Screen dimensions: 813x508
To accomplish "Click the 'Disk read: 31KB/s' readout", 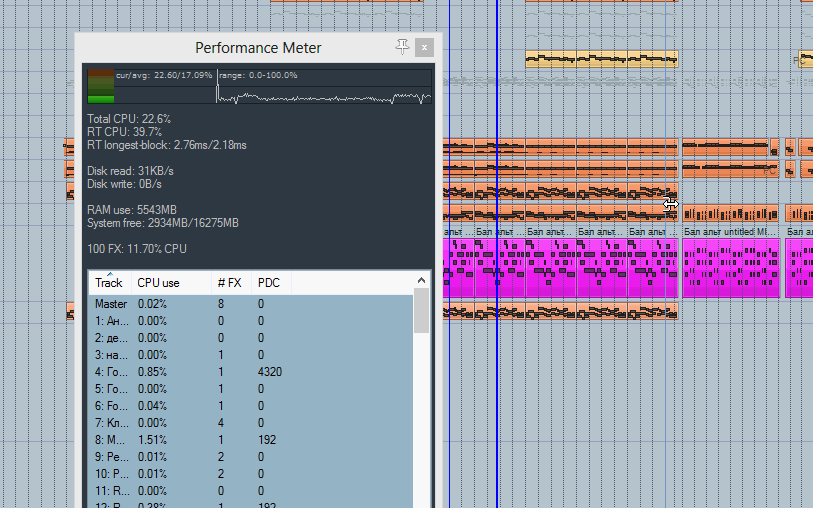I will pos(130,171).
